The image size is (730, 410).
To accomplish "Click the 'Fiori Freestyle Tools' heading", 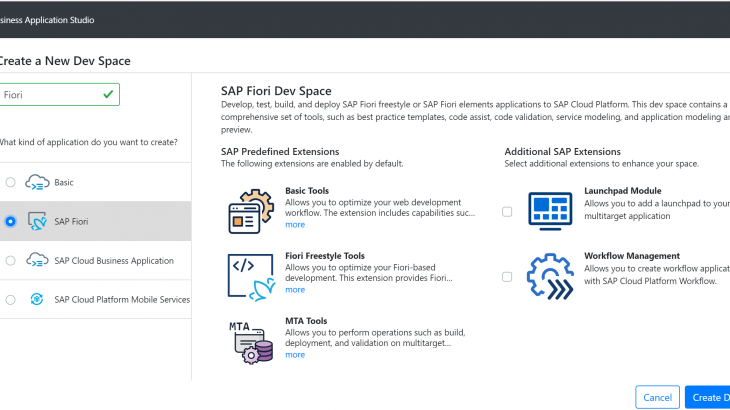I will [325, 255].
